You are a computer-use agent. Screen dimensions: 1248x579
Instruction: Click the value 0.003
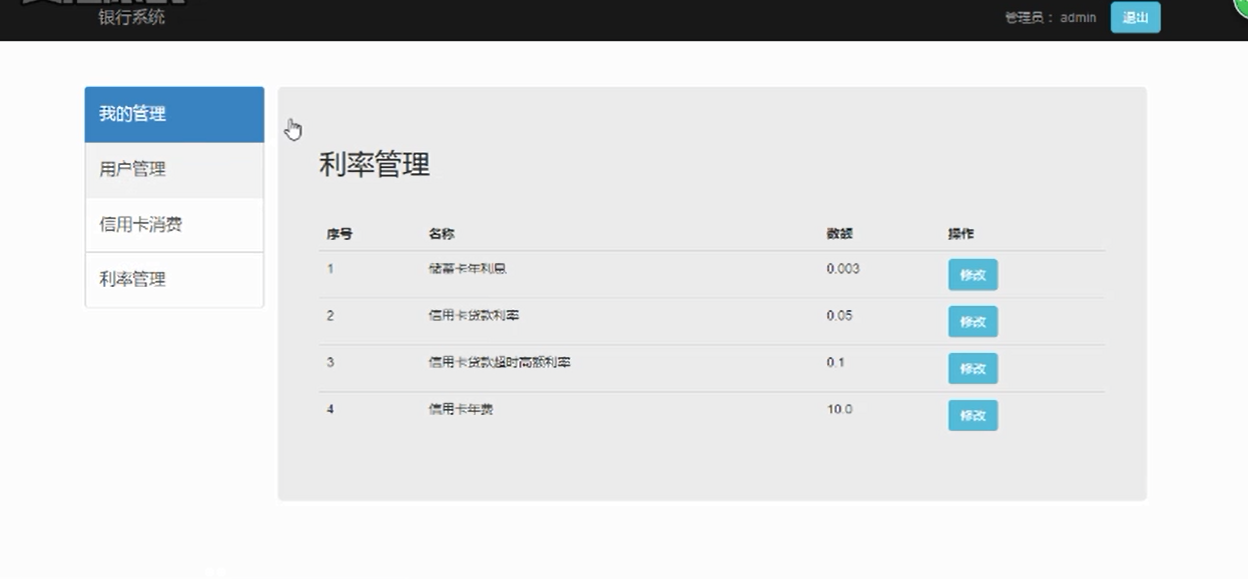click(843, 269)
